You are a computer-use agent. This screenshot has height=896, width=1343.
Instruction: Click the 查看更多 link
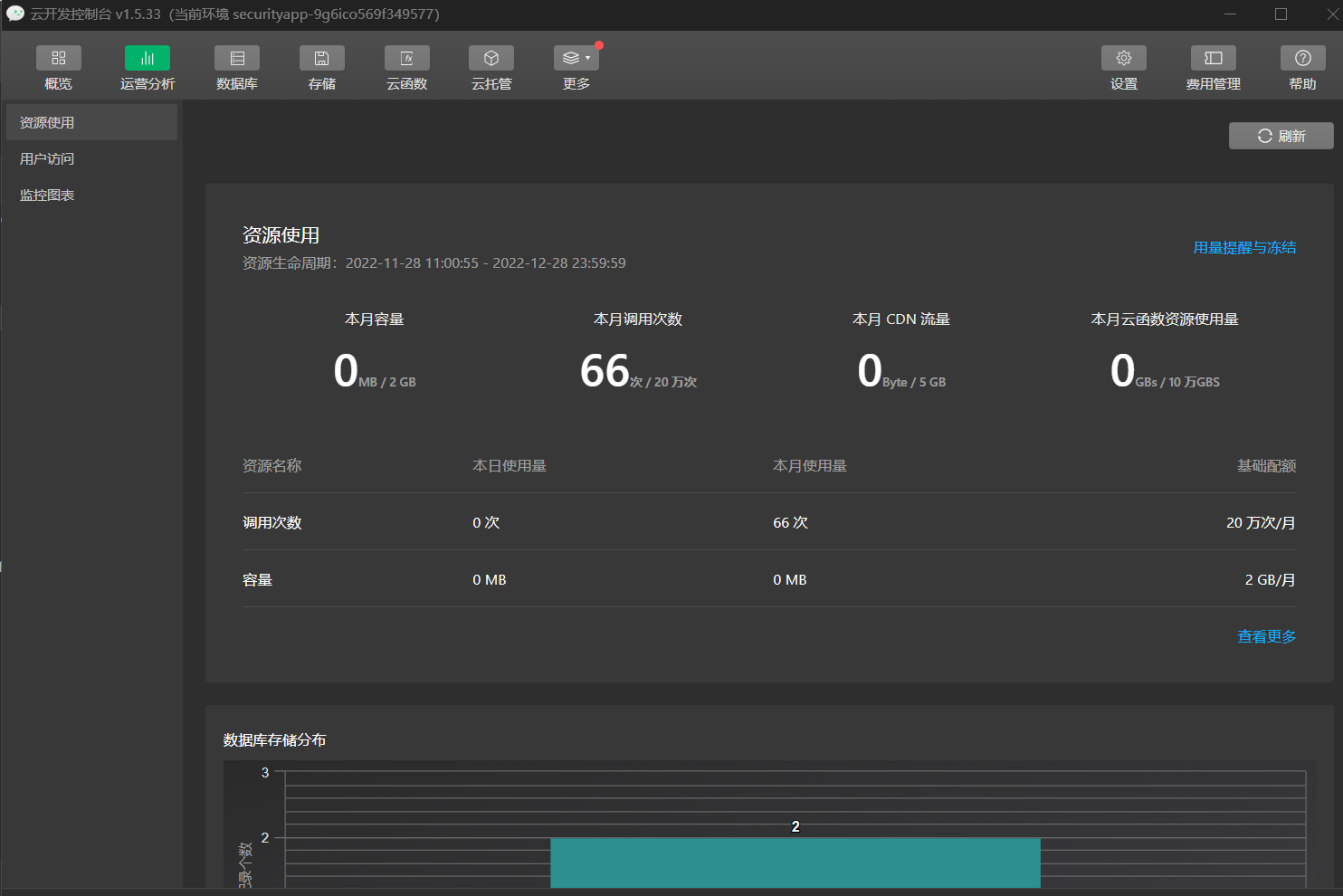[x=1267, y=636]
